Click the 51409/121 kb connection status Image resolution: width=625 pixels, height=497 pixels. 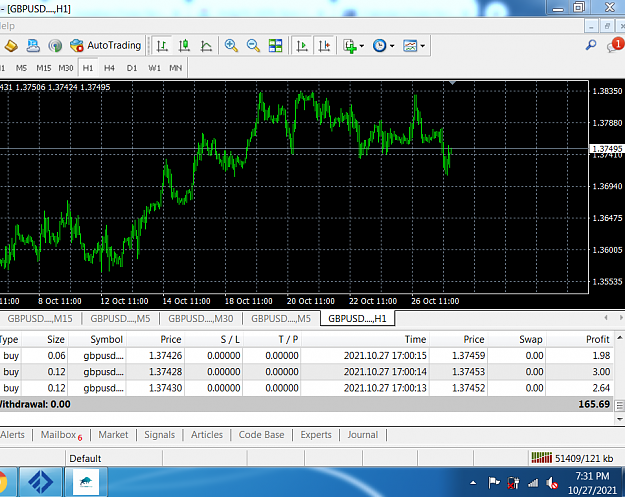[572, 458]
